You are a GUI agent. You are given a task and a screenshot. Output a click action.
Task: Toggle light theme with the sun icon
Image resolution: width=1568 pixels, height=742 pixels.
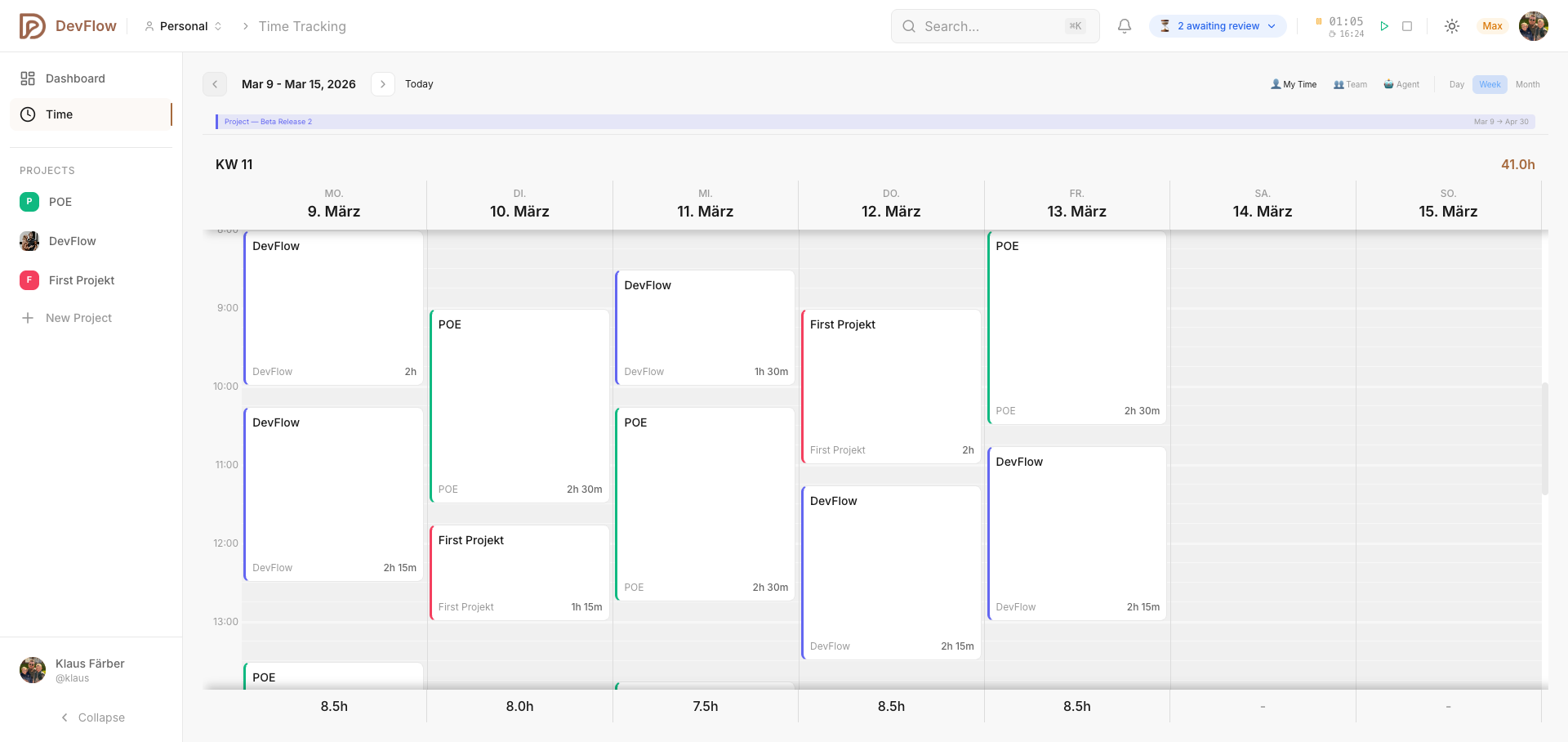point(1452,26)
